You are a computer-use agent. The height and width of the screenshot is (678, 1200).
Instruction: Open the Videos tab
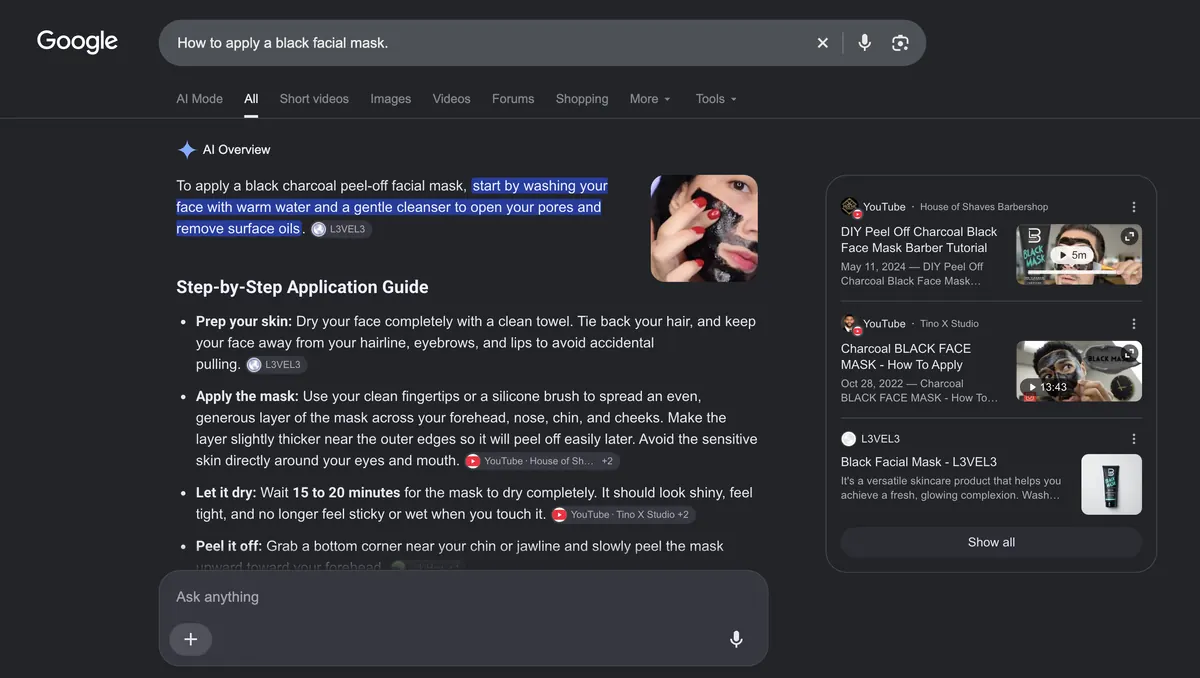451,99
